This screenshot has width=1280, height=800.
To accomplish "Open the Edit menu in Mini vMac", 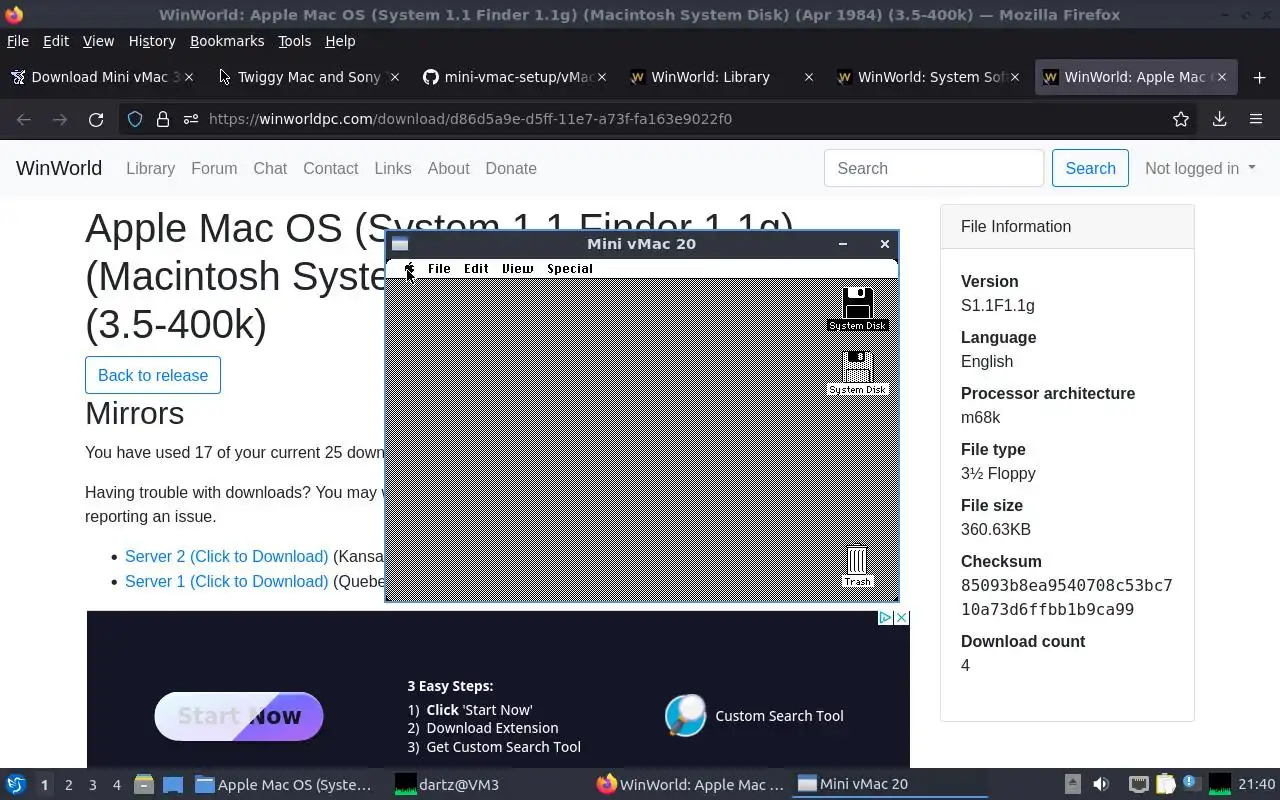I will tap(476, 268).
